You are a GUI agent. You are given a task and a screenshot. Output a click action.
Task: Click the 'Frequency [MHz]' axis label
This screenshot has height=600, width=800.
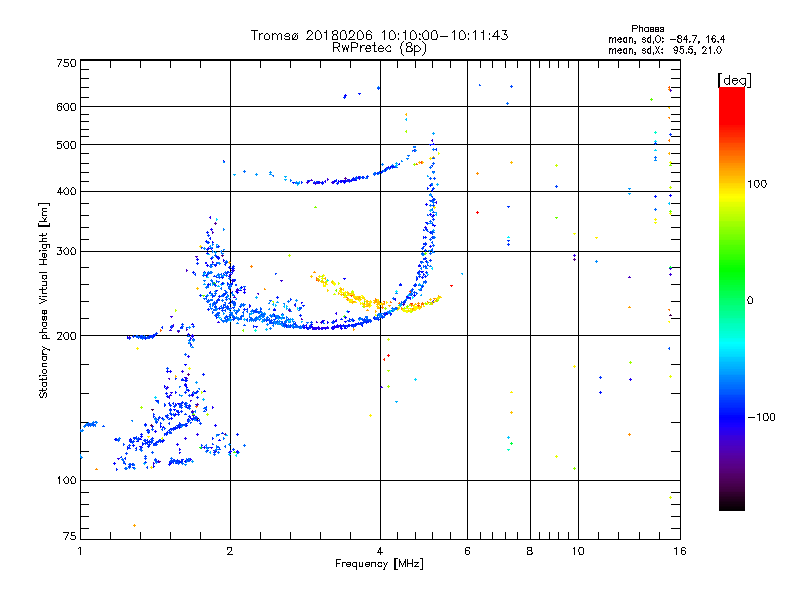379,564
